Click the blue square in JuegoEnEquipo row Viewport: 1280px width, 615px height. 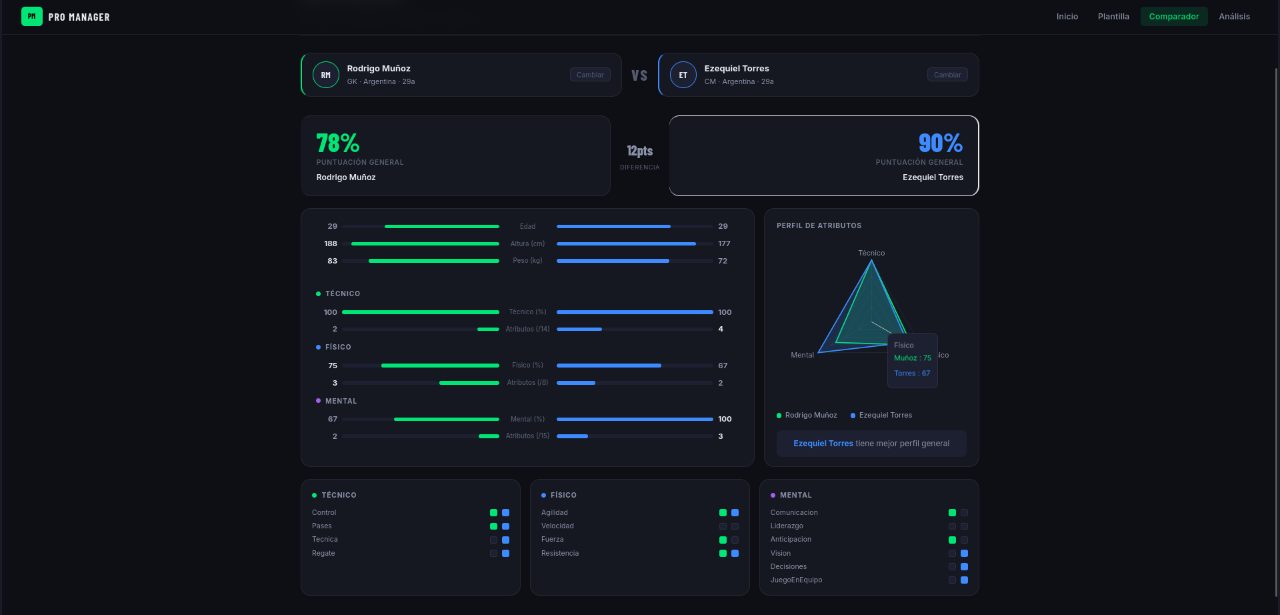(x=964, y=580)
